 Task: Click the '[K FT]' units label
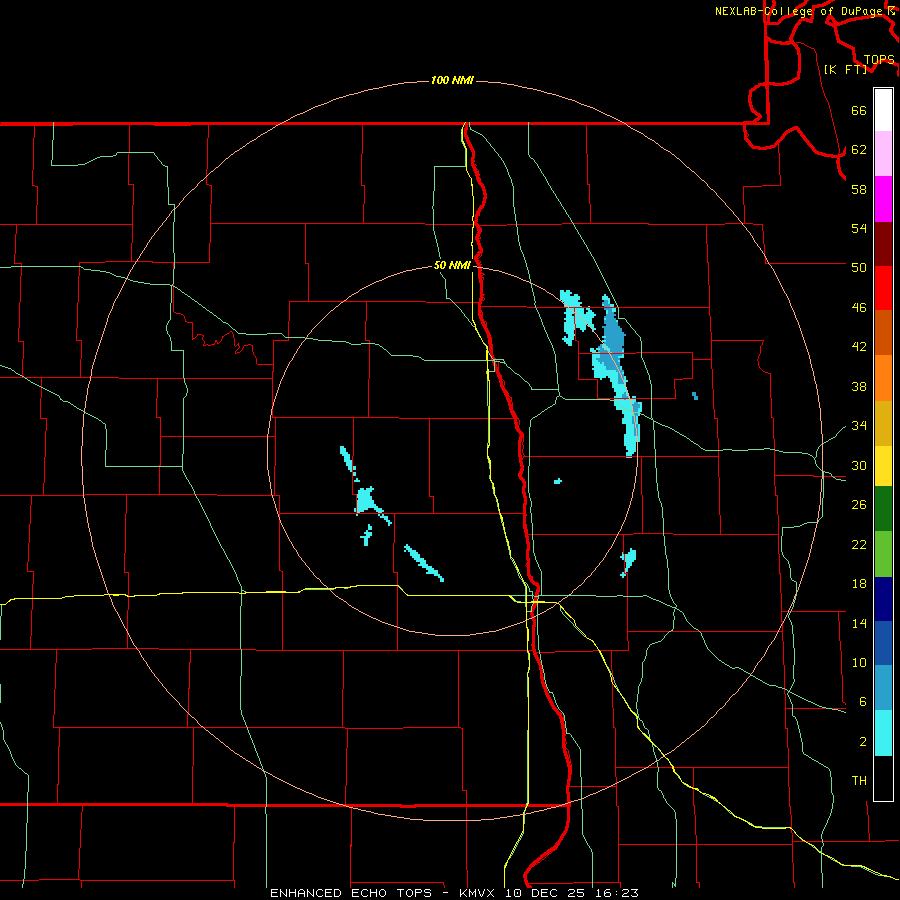845,69
